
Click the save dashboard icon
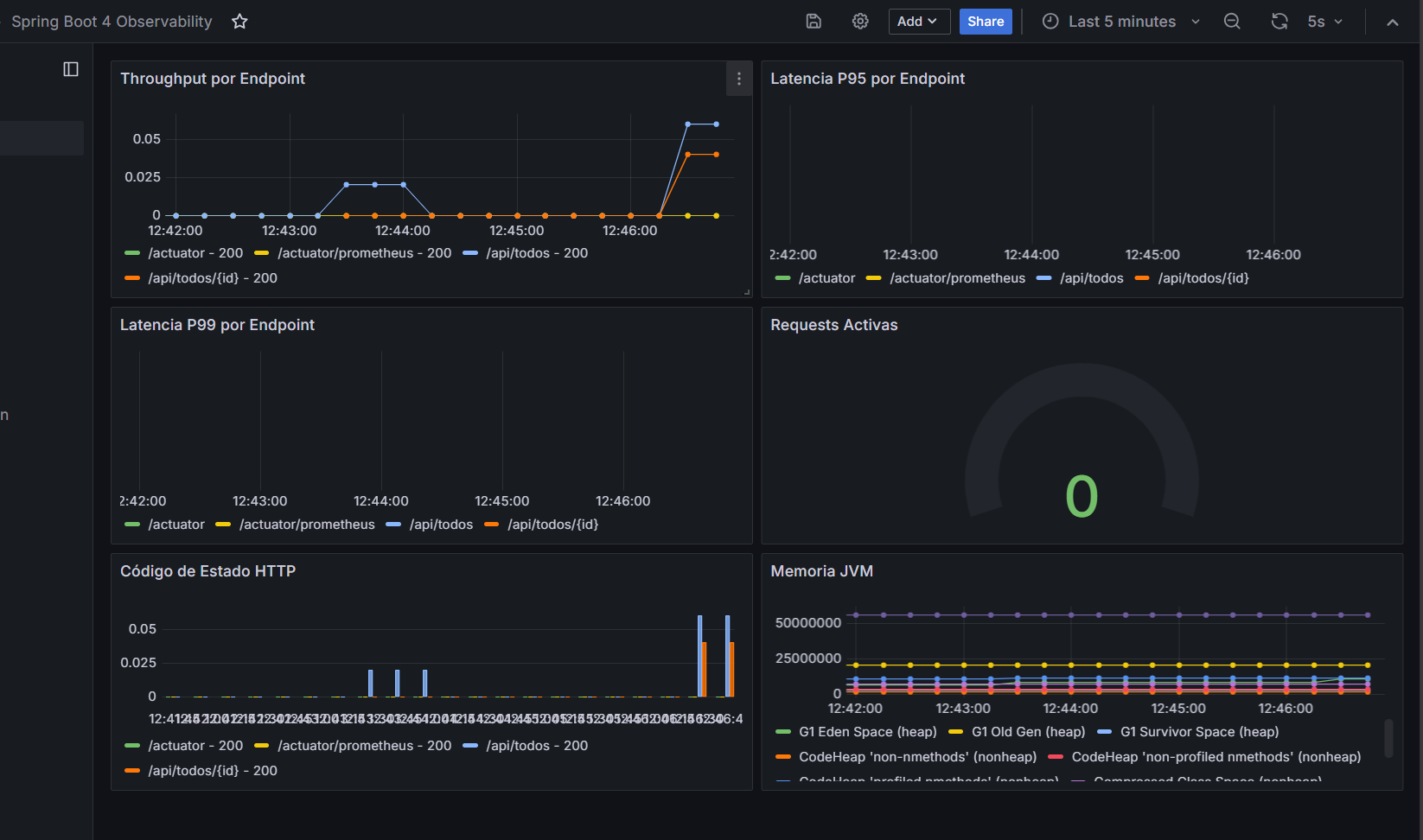click(813, 21)
